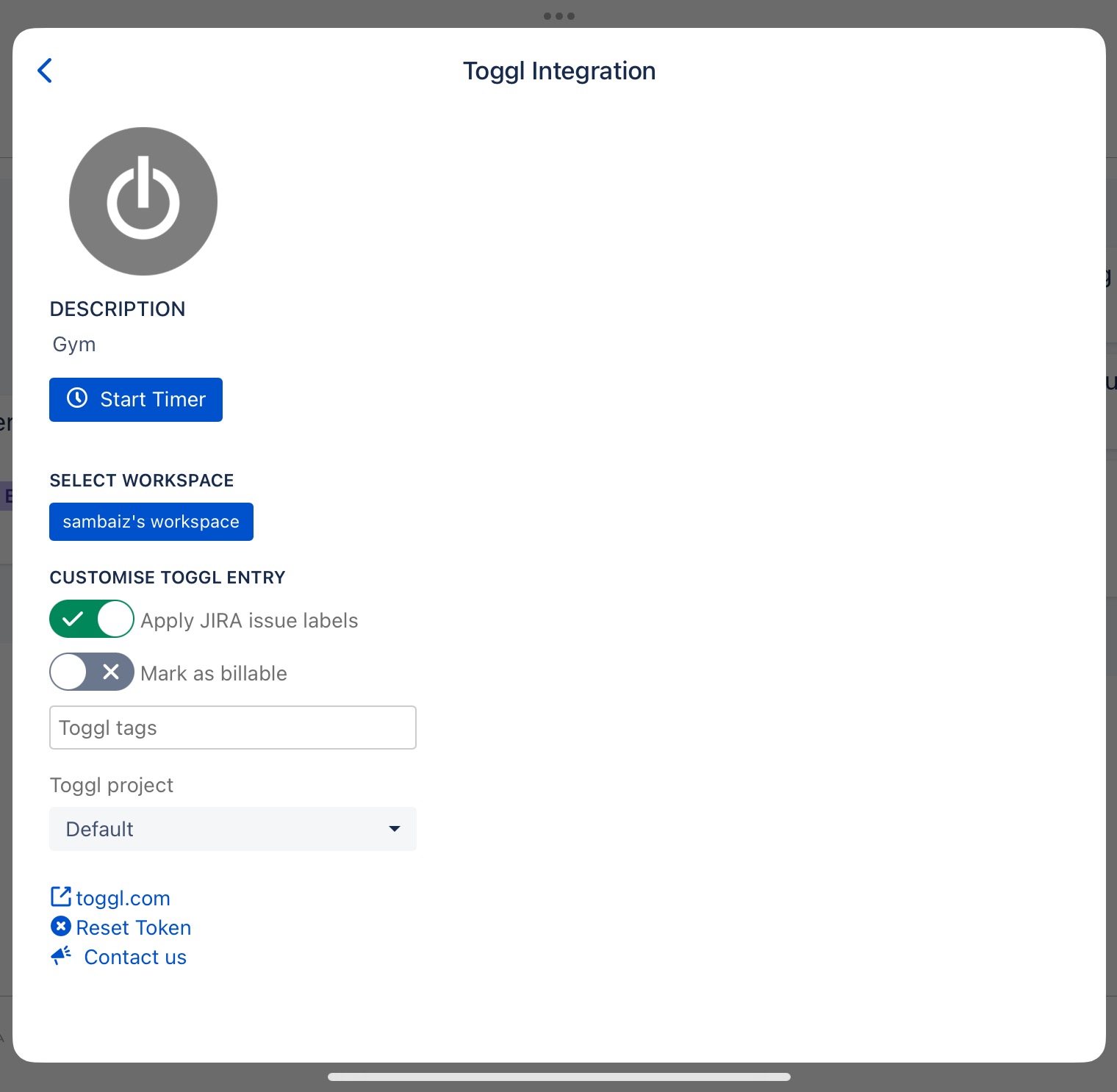Start the timer for Gym
The image size is (1117, 1092).
(x=136, y=400)
